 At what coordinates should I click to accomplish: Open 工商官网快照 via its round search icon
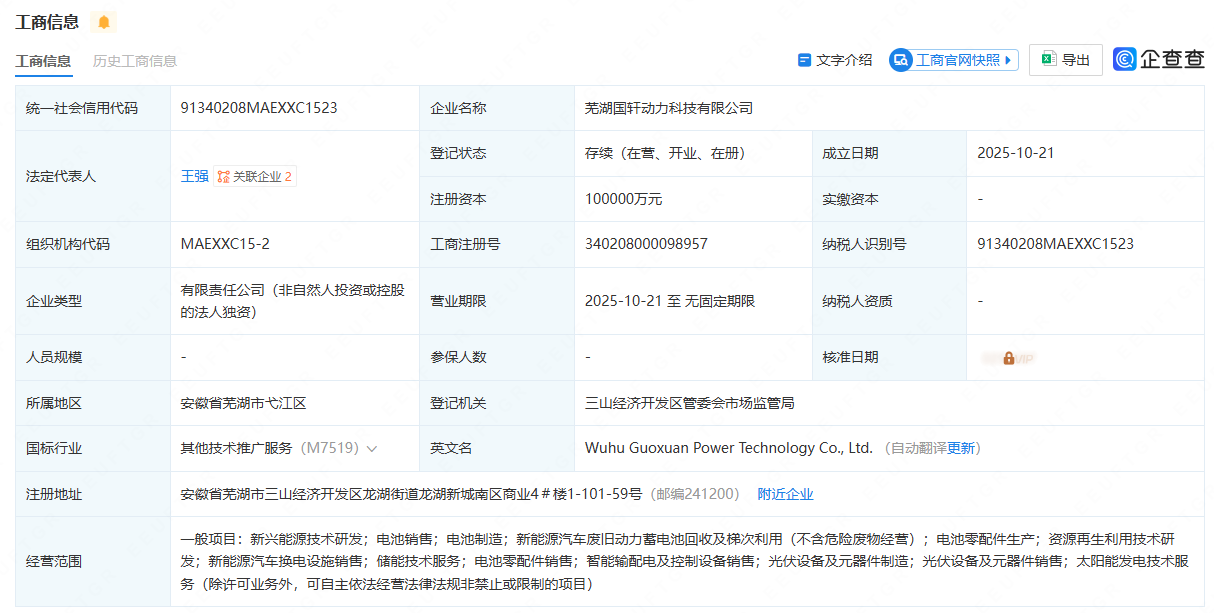901,60
